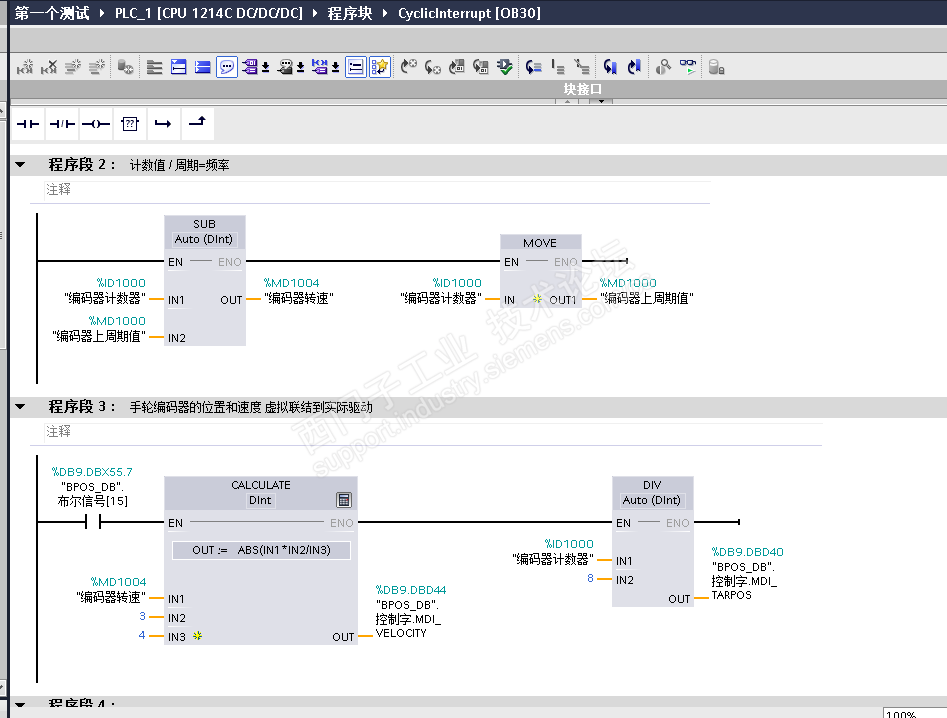The width and height of the screenshot is (947, 718).
Task: Delete network toolbar icon
Action: tap(49, 67)
